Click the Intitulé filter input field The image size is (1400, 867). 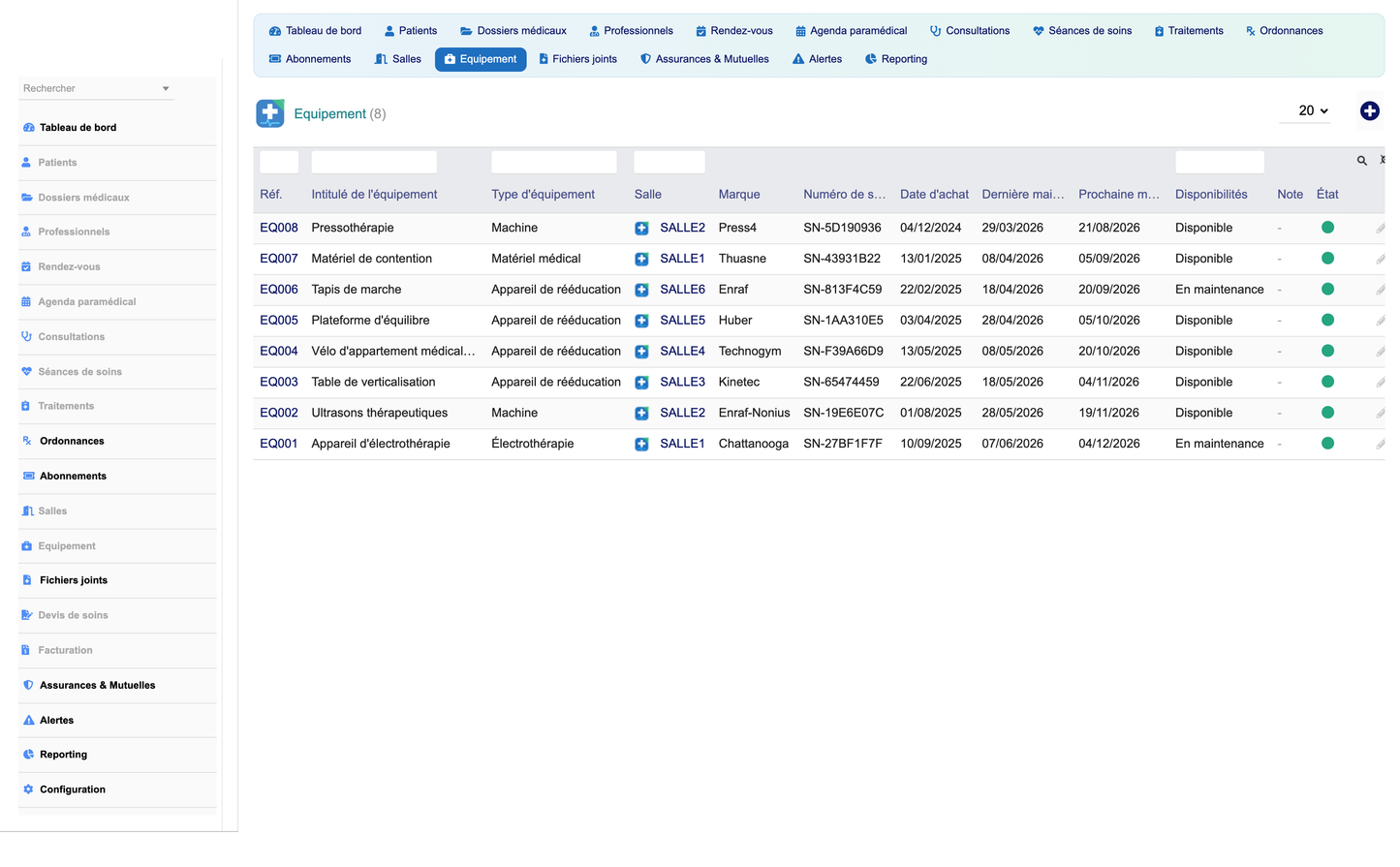coord(374,163)
